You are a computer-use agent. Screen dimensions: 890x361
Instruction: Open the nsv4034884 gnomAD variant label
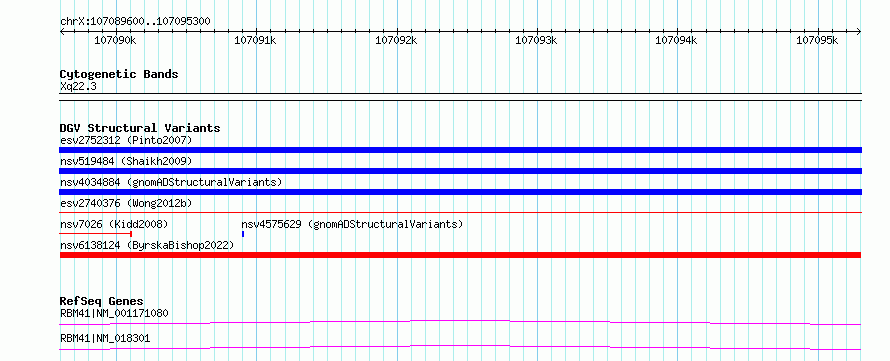(x=171, y=182)
